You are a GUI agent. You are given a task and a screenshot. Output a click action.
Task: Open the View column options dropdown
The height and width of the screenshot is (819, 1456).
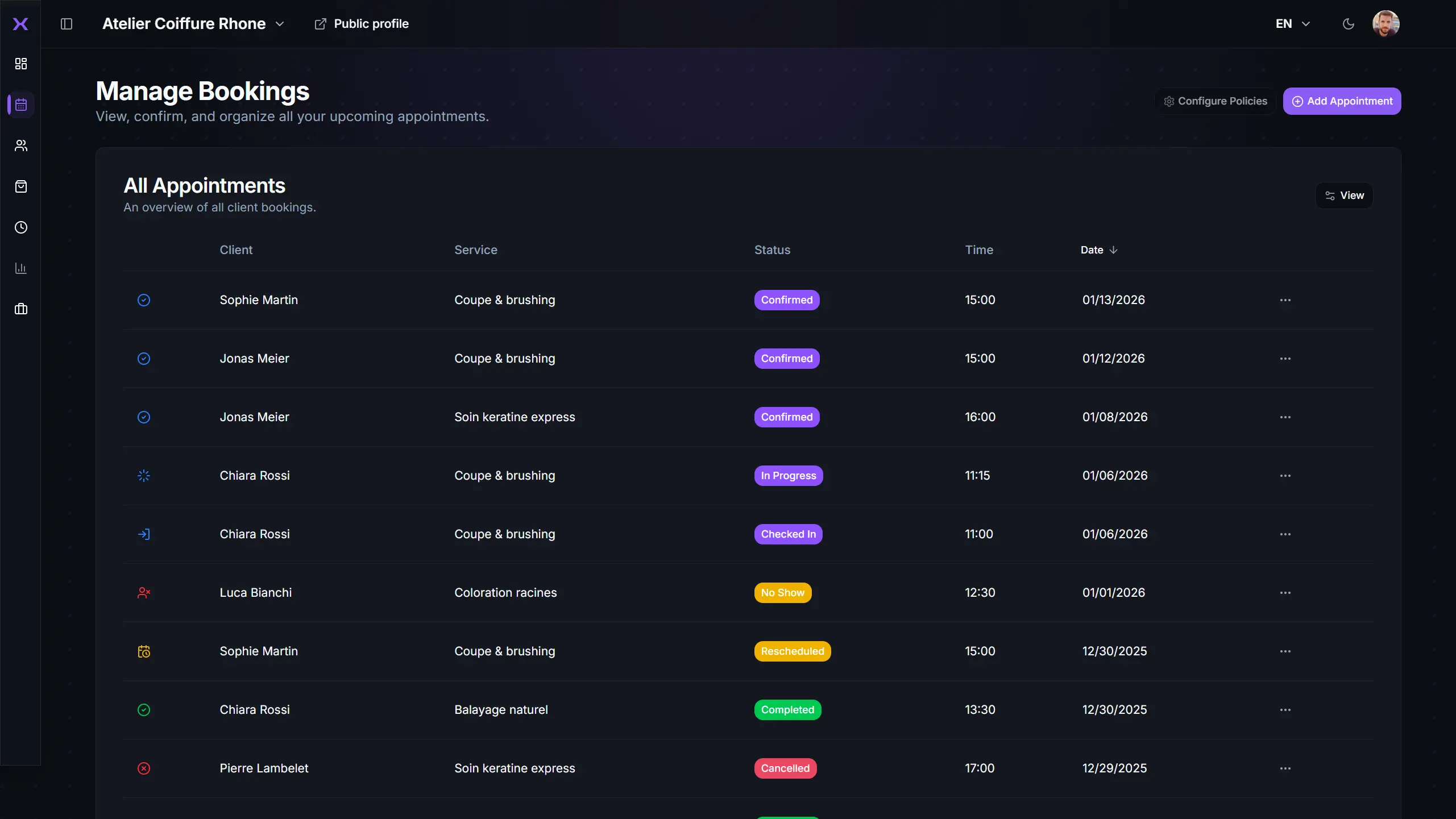click(1344, 196)
